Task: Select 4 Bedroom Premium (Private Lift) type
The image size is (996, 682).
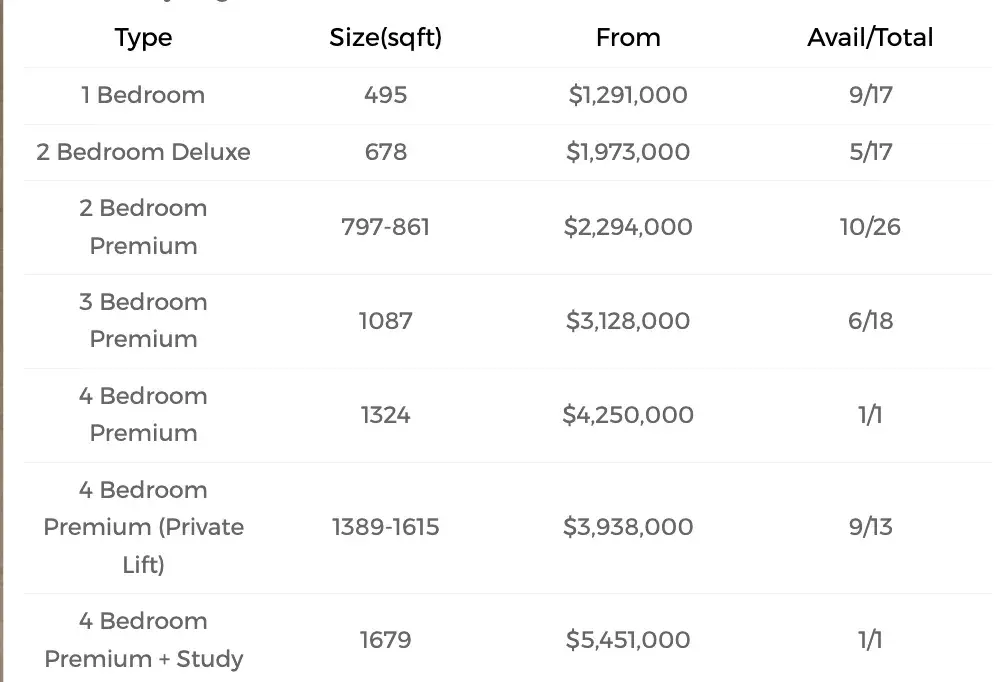Action: 143,527
